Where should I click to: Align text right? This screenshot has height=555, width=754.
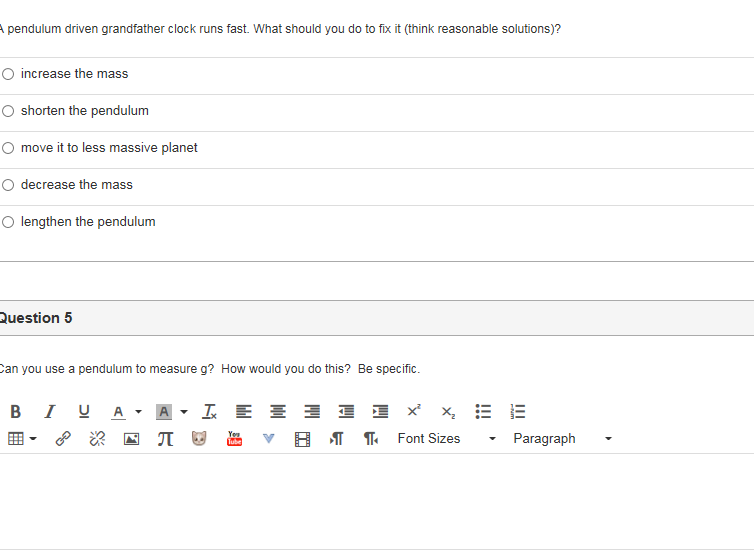(x=312, y=412)
